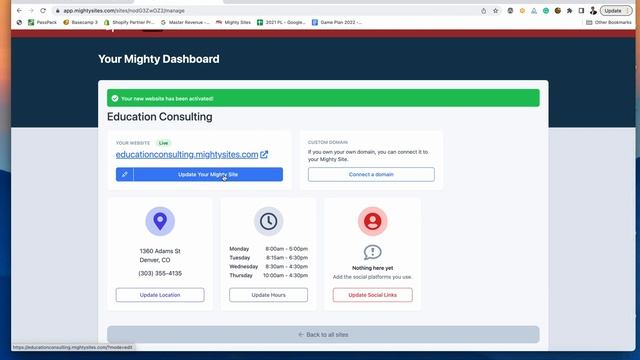Click the external-link icon beside the website URL
This screenshot has height=360, width=640.
pyautogui.click(x=264, y=155)
